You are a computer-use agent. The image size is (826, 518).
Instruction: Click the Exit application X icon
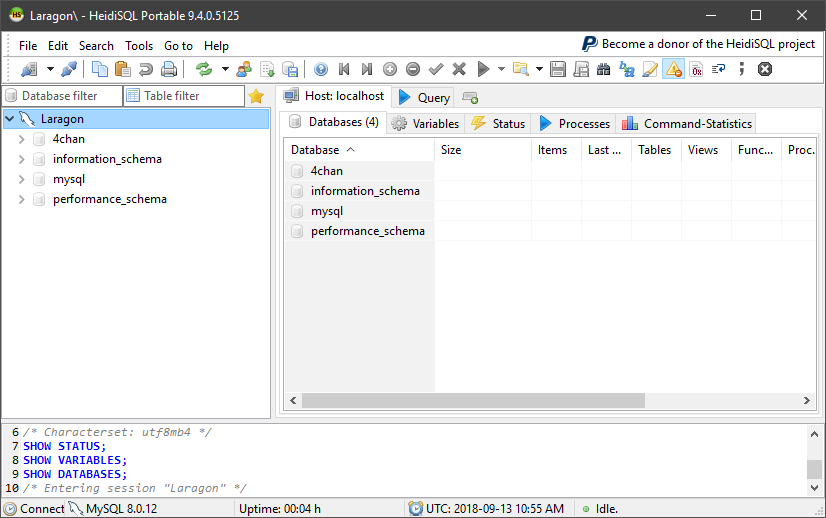pyautogui.click(x=765, y=69)
